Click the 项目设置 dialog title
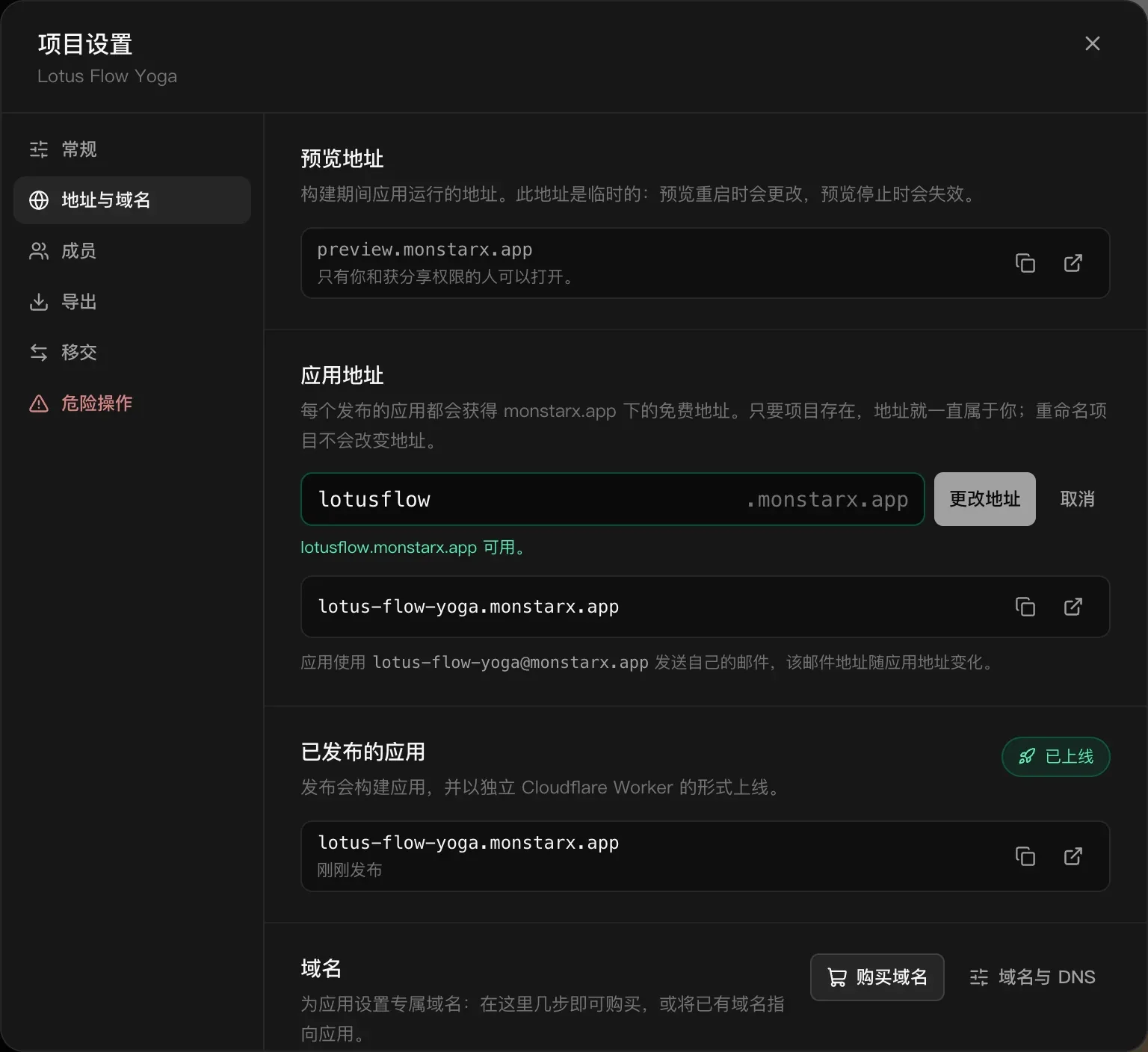The height and width of the screenshot is (1052, 1148). [x=85, y=44]
